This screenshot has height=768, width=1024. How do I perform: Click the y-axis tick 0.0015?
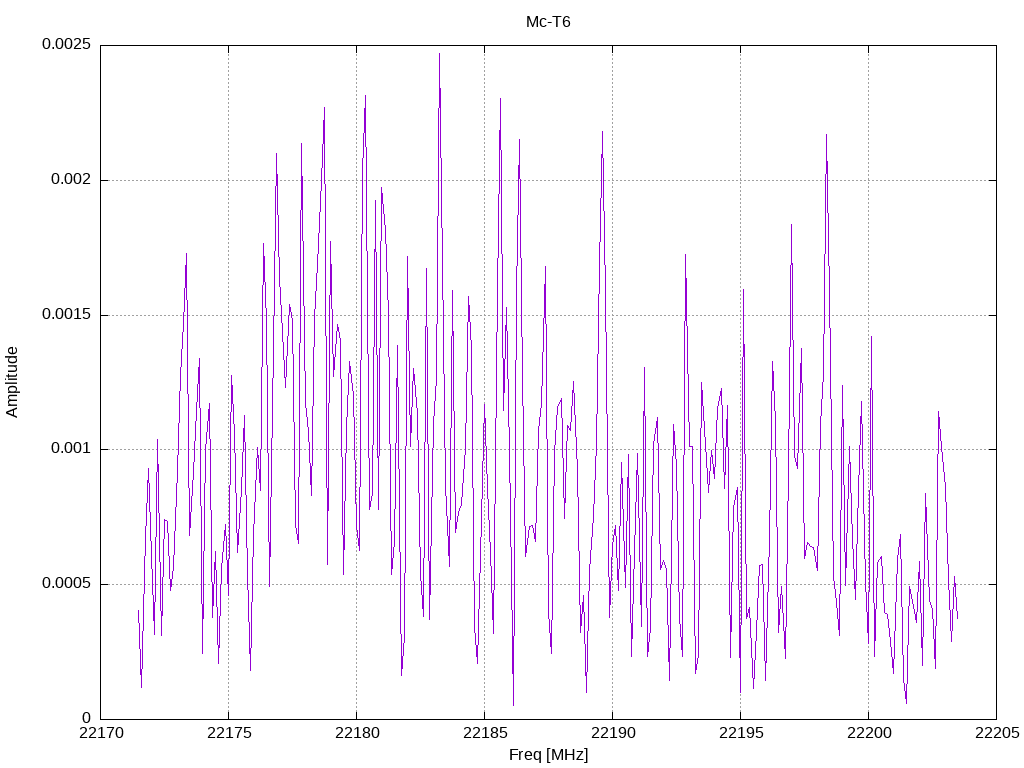[x=66, y=314]
